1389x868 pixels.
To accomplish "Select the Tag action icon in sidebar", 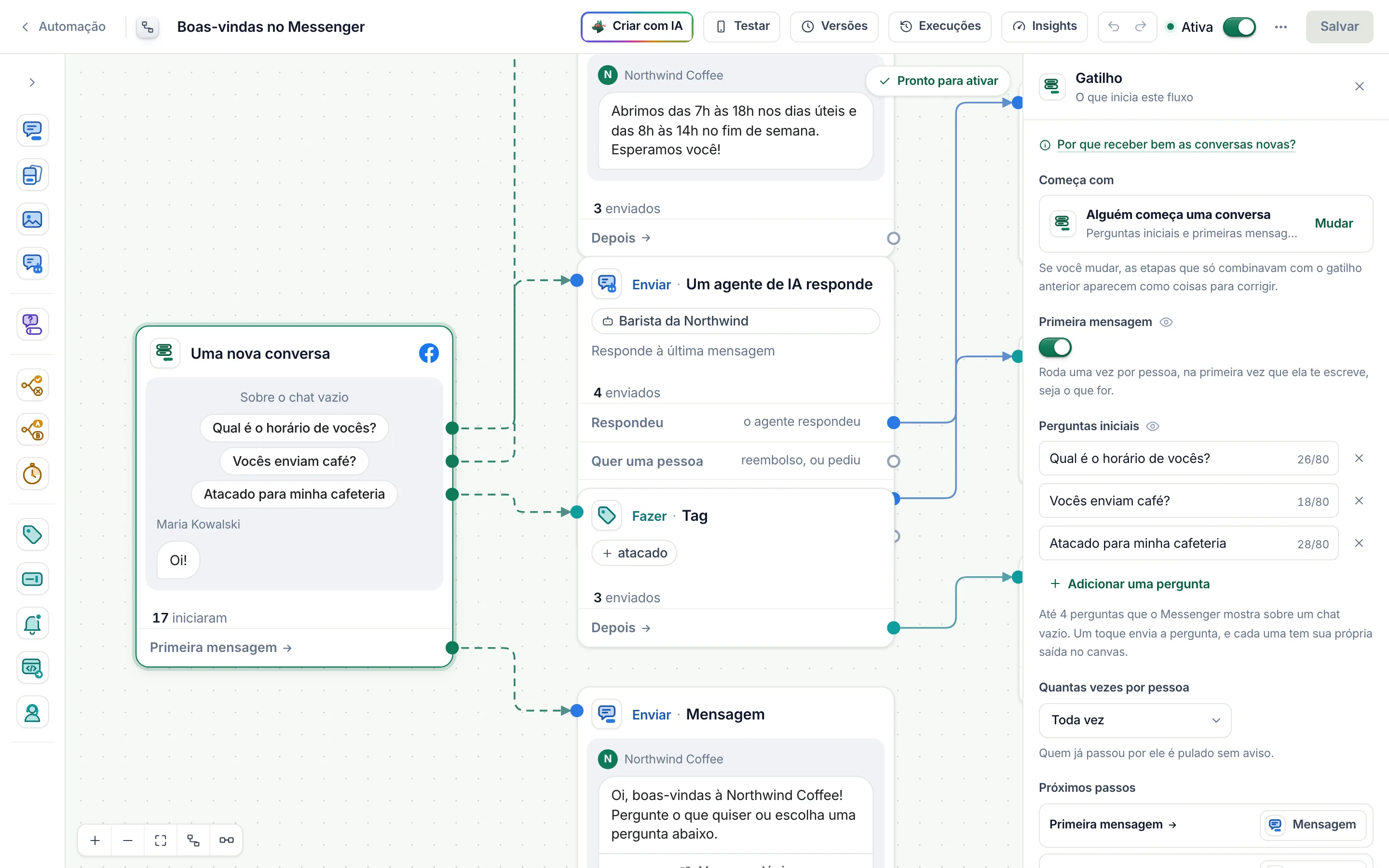I will [32, 534].
